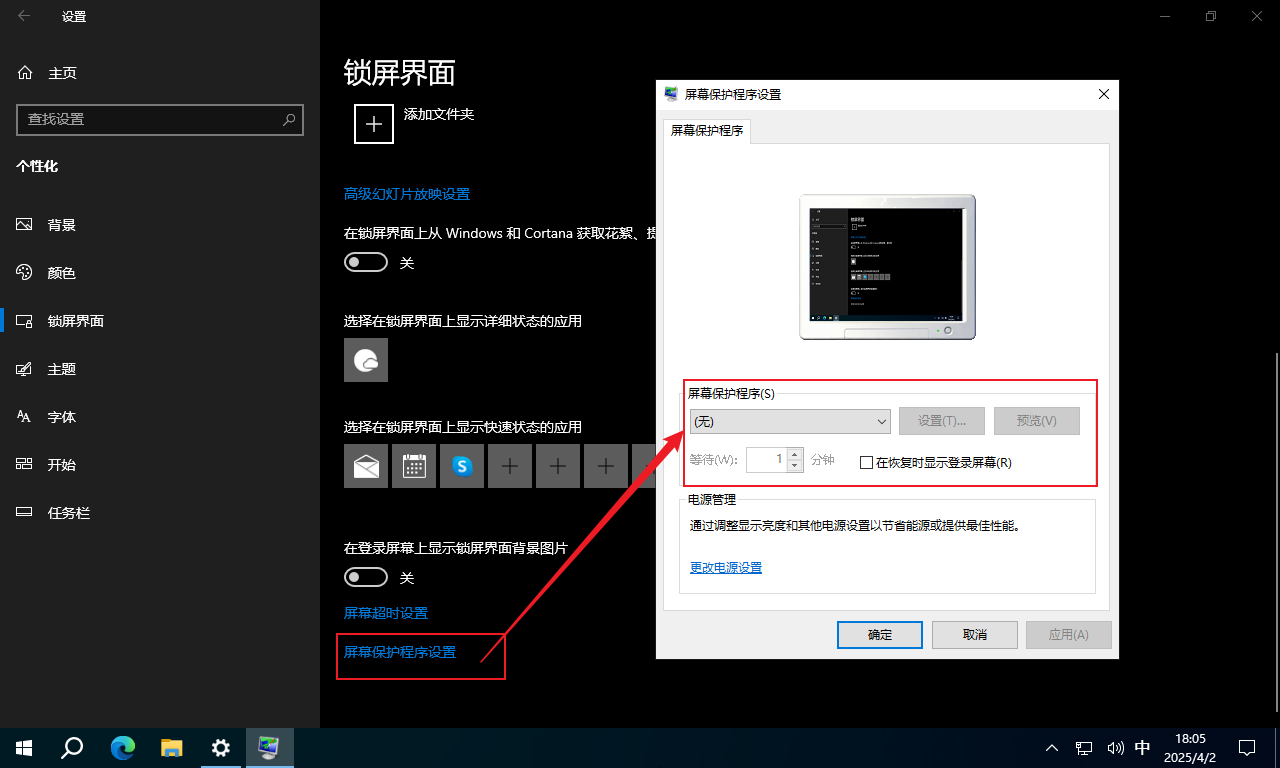This screenshot has height=768, width=1280.
Task: Click the search magnifier in settings search box
Action: (x=289, y=119)
